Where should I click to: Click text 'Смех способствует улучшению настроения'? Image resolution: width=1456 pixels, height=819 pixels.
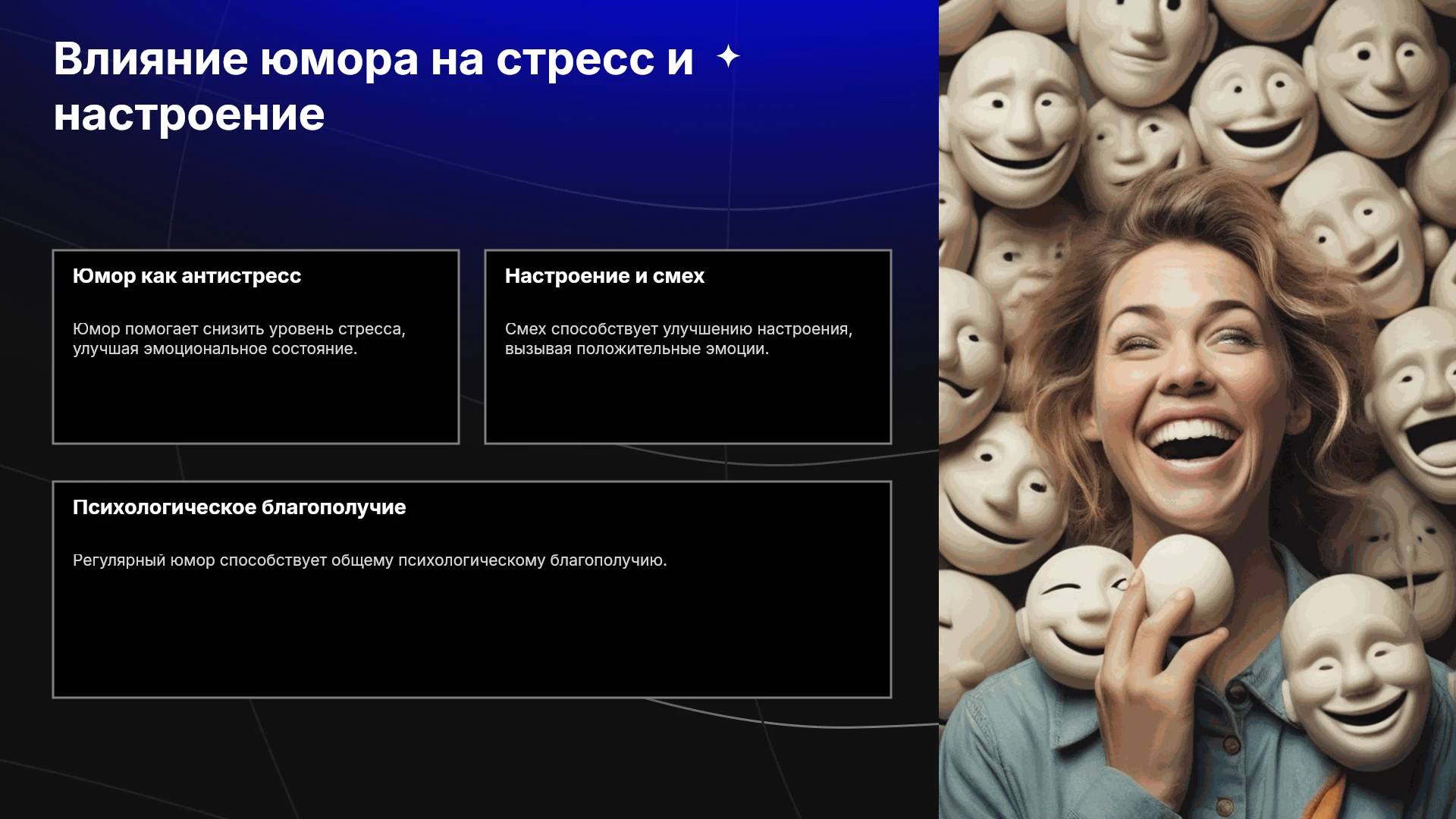[x=677, y=329]
